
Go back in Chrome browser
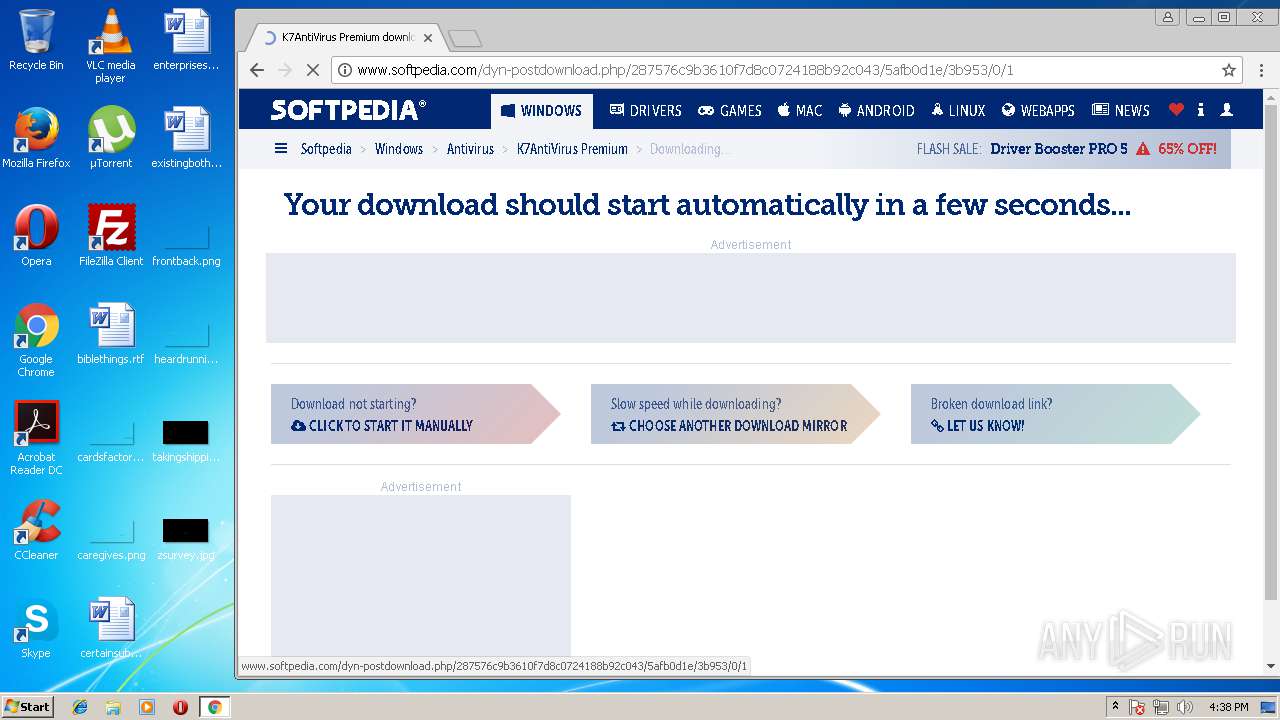257,70
